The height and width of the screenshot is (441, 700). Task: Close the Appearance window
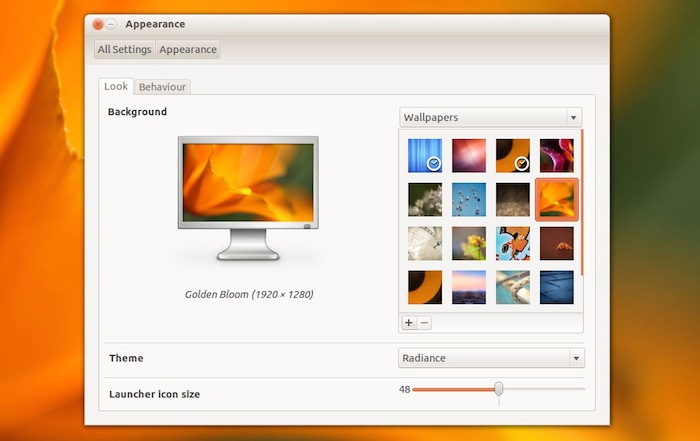(x=98, y=24)
